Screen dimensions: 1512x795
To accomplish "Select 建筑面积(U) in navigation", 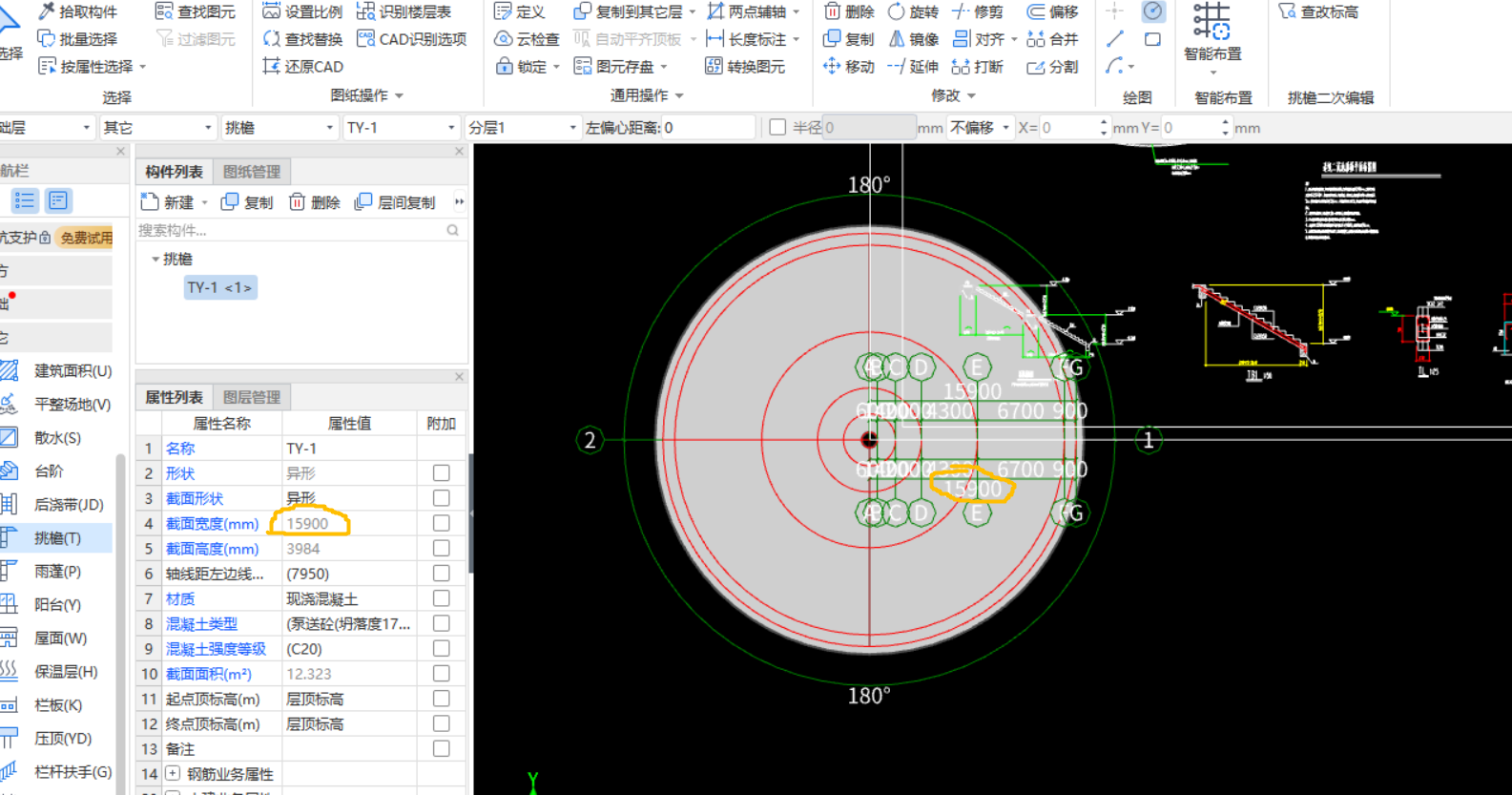I will pyautogui.click(x=56, y=370).
